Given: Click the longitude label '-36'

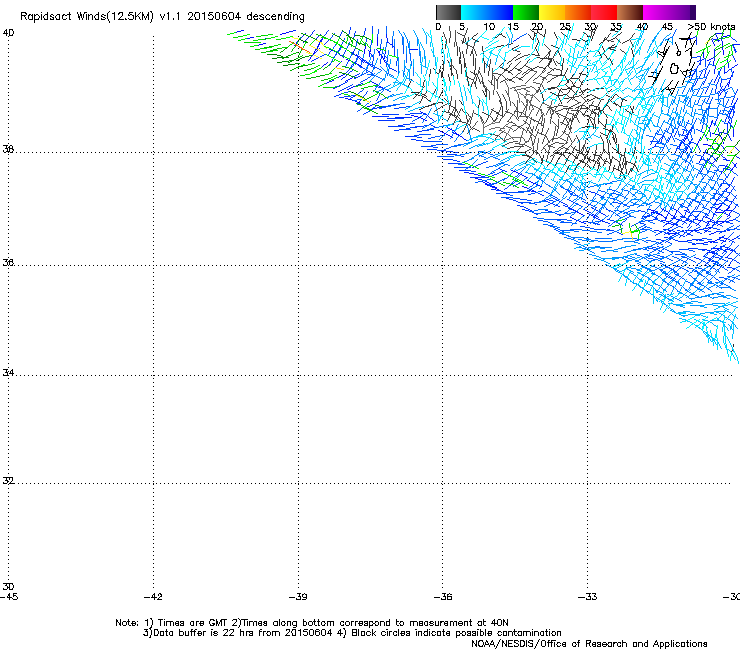Looking at the screenshot, I should click(443, 597).
